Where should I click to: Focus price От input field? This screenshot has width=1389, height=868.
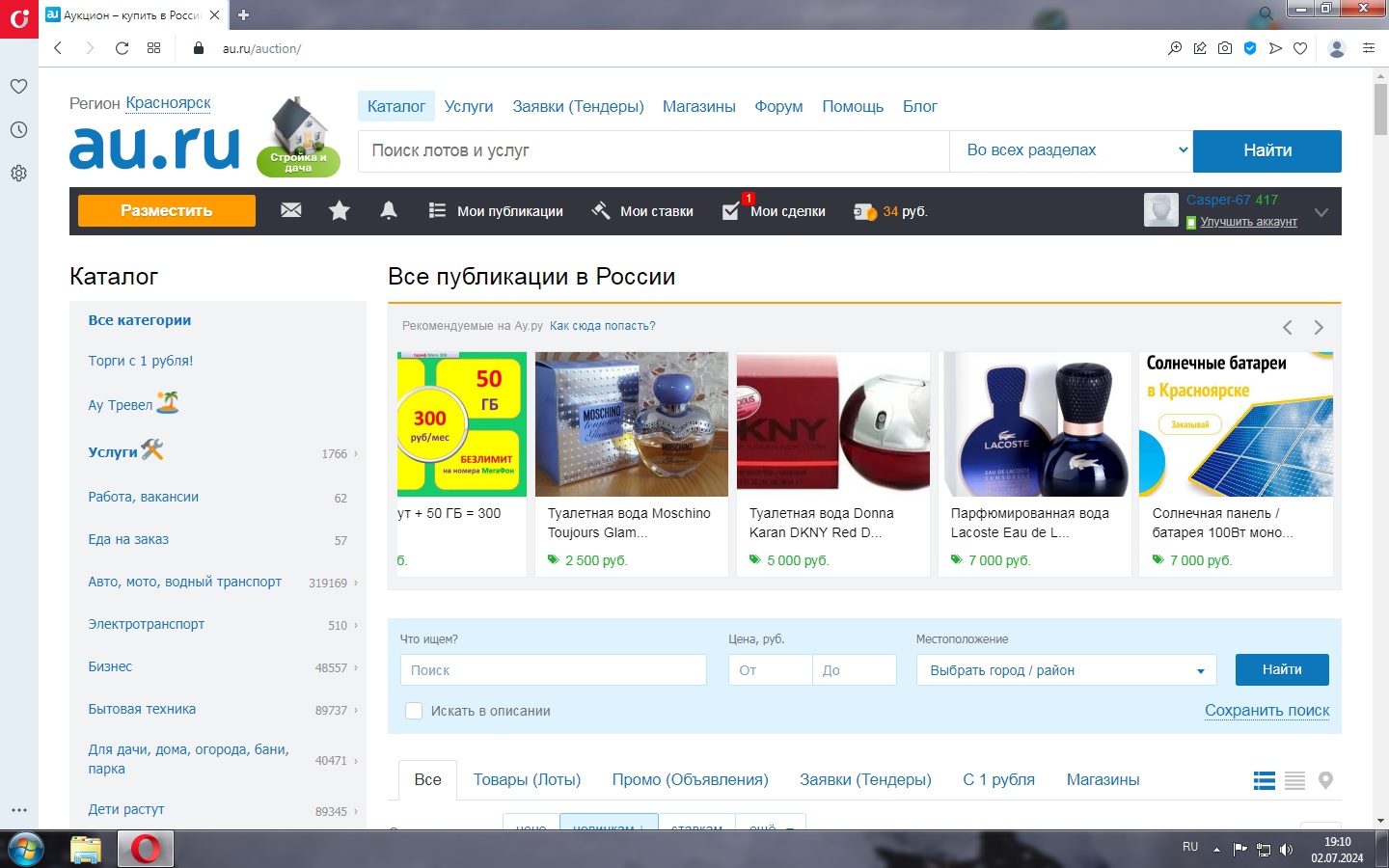point(770,670)
